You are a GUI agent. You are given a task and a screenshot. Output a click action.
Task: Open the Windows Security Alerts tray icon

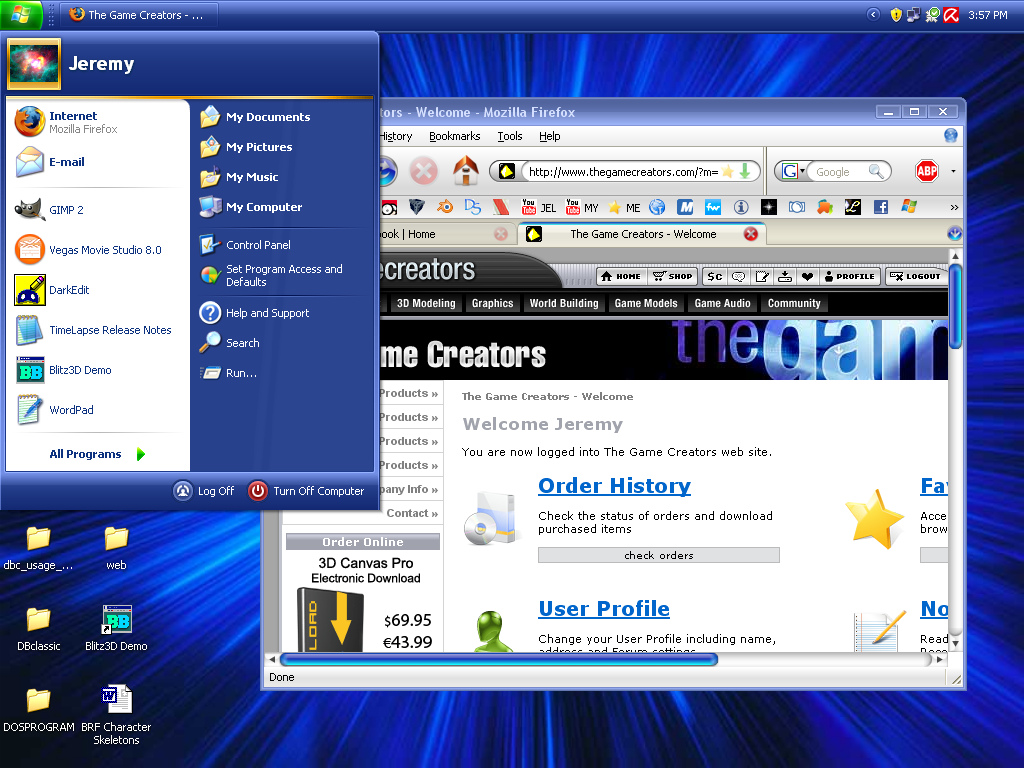point(896,14)
